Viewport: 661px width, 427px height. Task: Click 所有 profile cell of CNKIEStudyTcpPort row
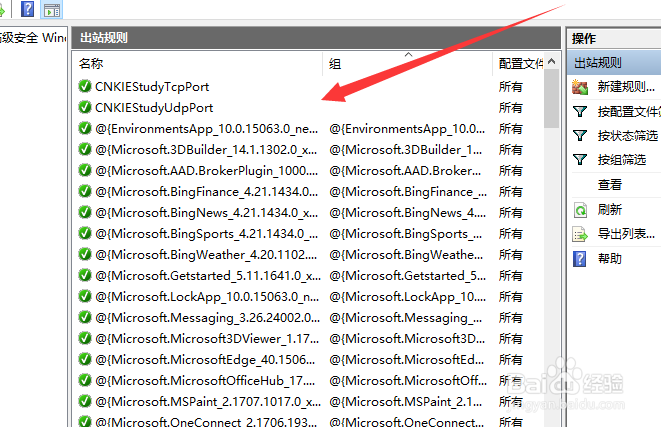coord(511,87)
